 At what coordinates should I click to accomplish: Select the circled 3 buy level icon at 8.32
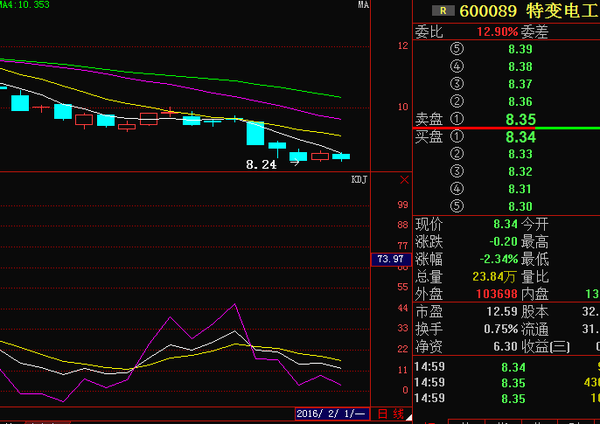click(457, 171)
